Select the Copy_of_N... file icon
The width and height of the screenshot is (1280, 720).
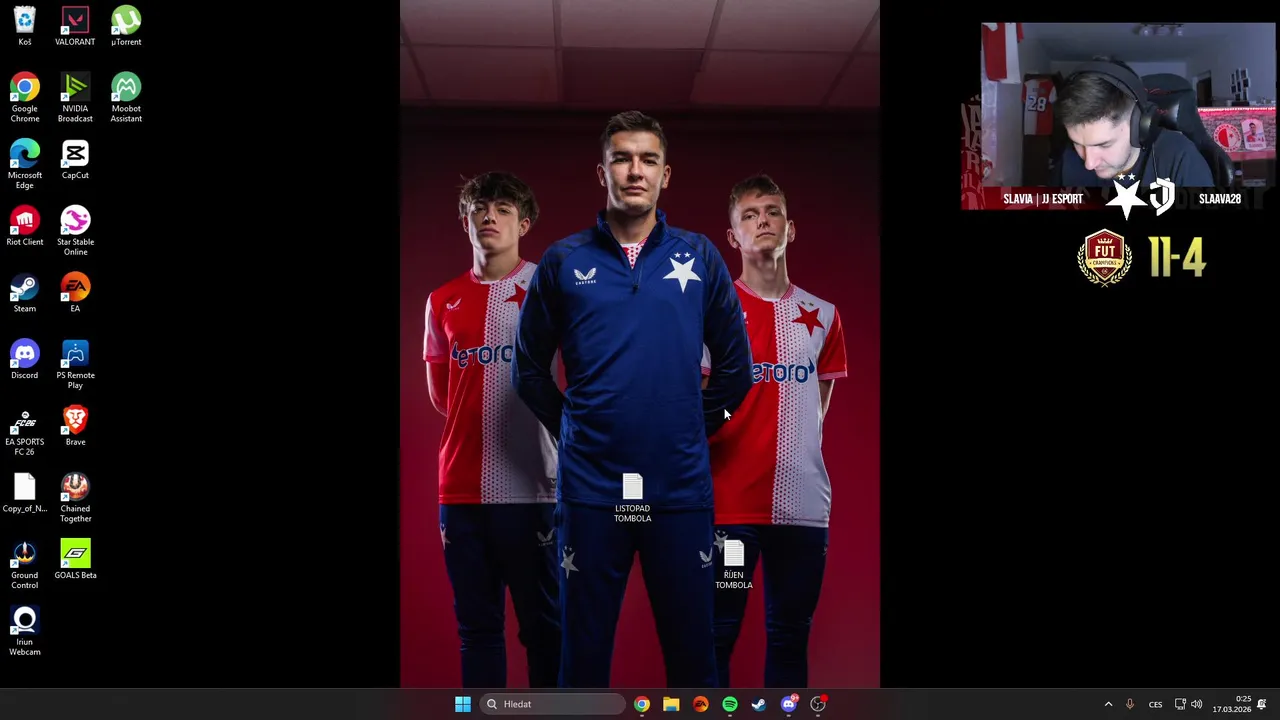pyautogui.click(x=25, y=493)
